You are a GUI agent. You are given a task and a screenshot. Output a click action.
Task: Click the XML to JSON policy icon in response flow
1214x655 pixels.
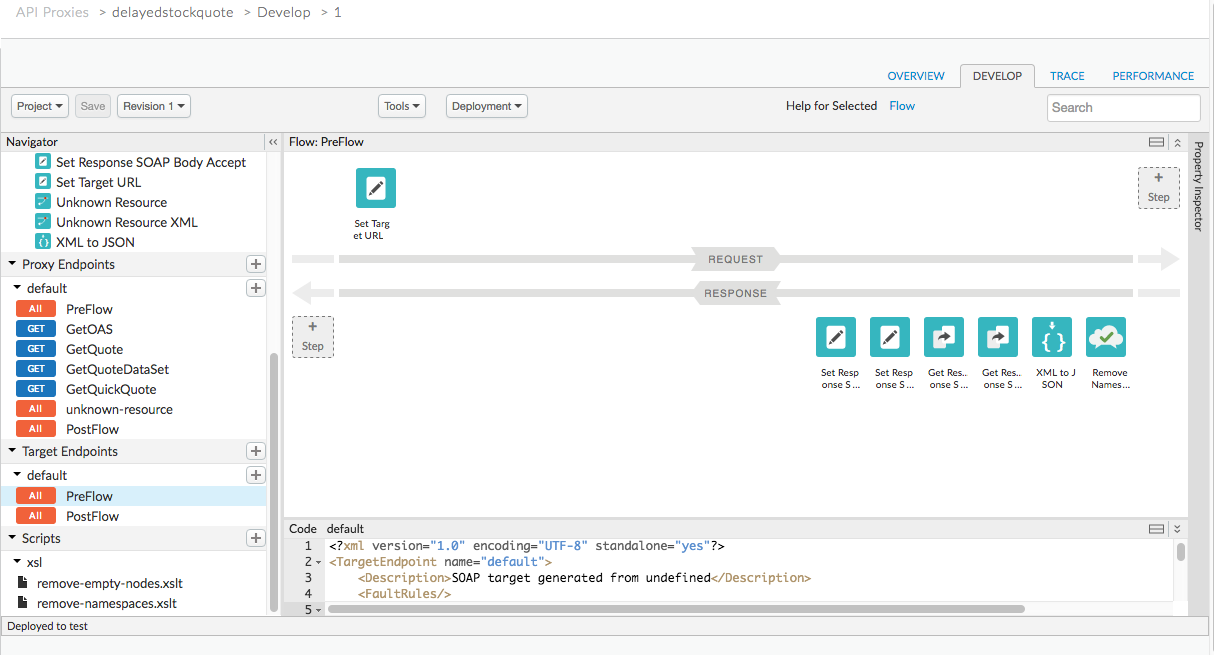[x=1051, y=337]
